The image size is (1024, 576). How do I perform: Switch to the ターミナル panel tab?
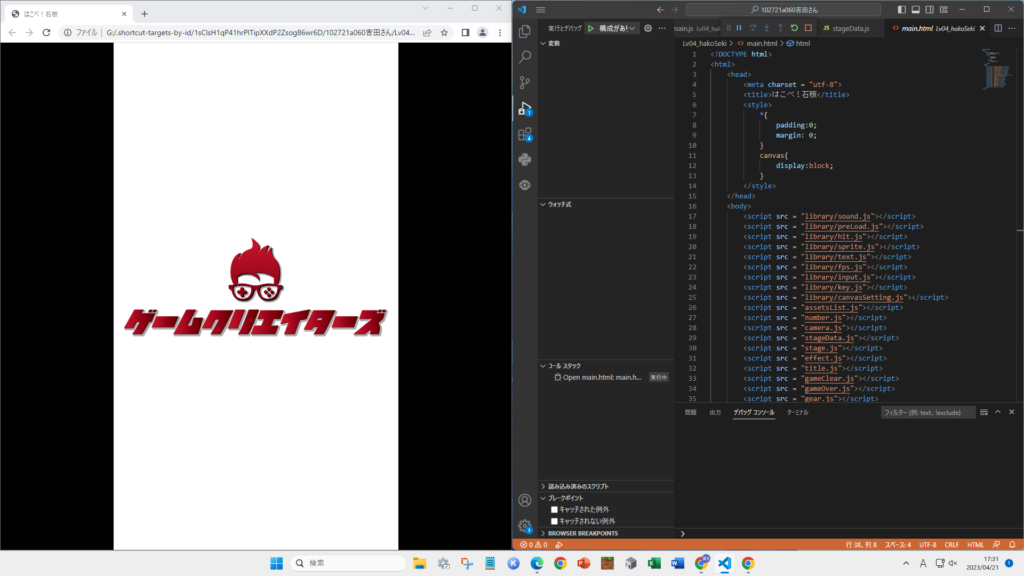click(797, 413)
